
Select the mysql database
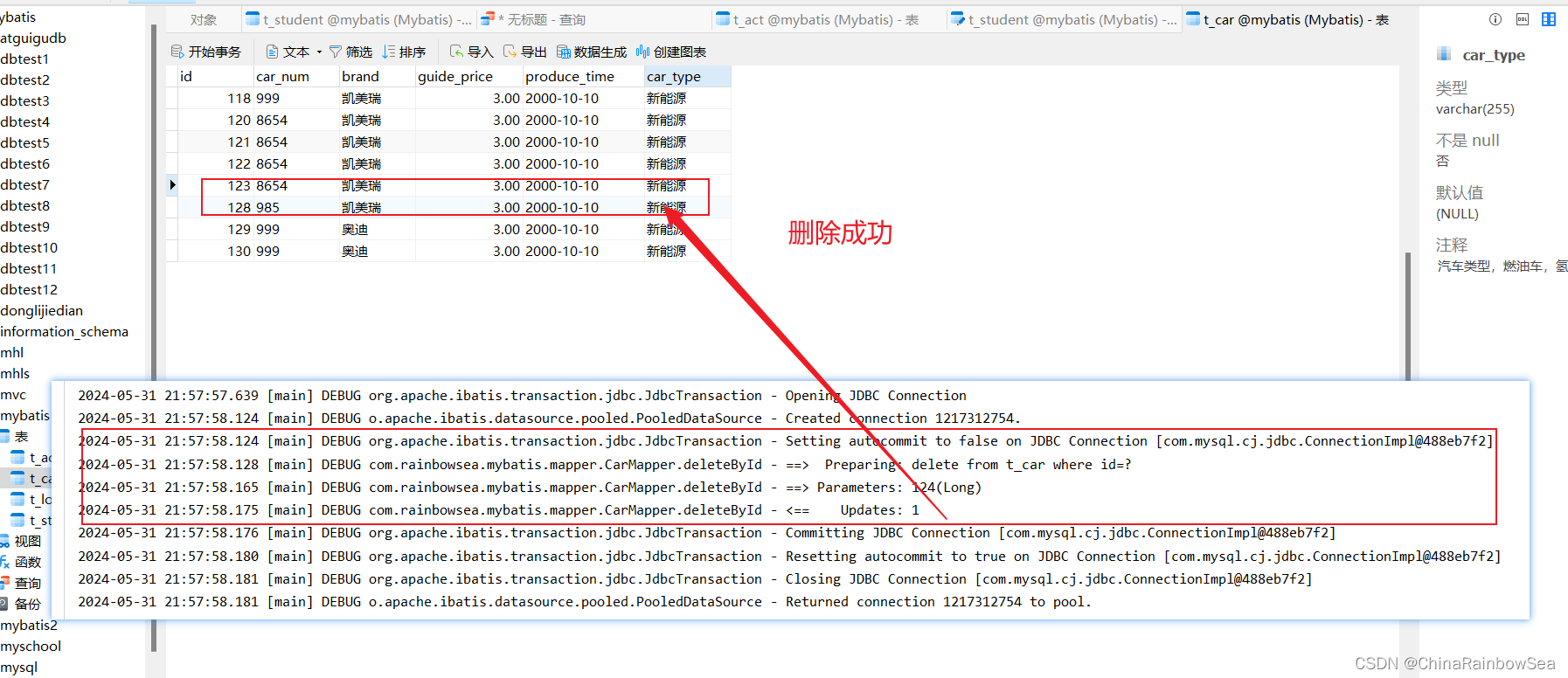(x=19, y=668)
